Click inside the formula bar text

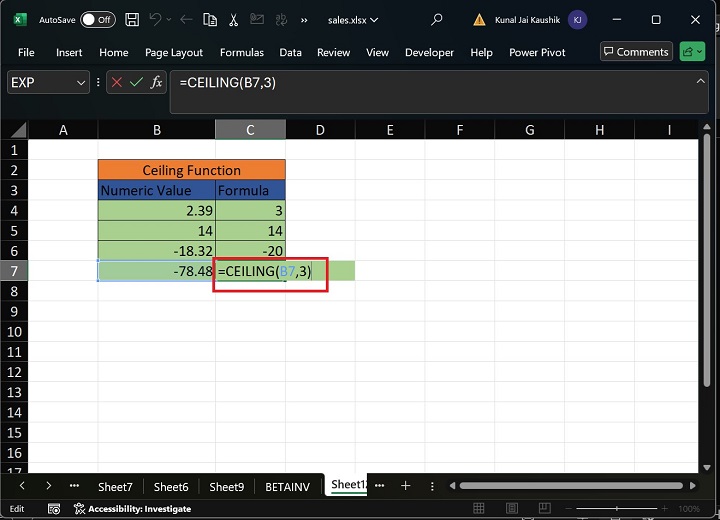(228, 83)
